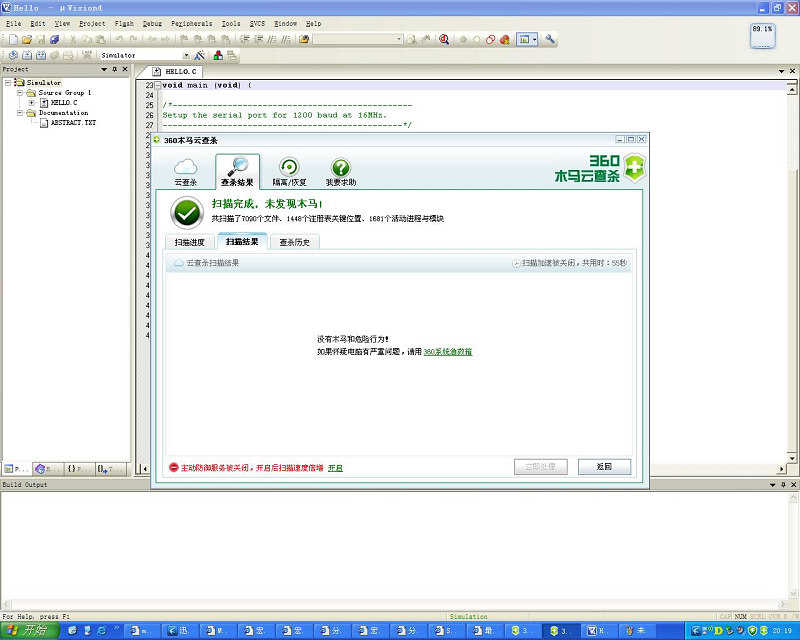Viewport: 800px width, 640px height.
Task: Open the 隔离/恢复 tab in 360 dialog
Action: pos(289,172)
